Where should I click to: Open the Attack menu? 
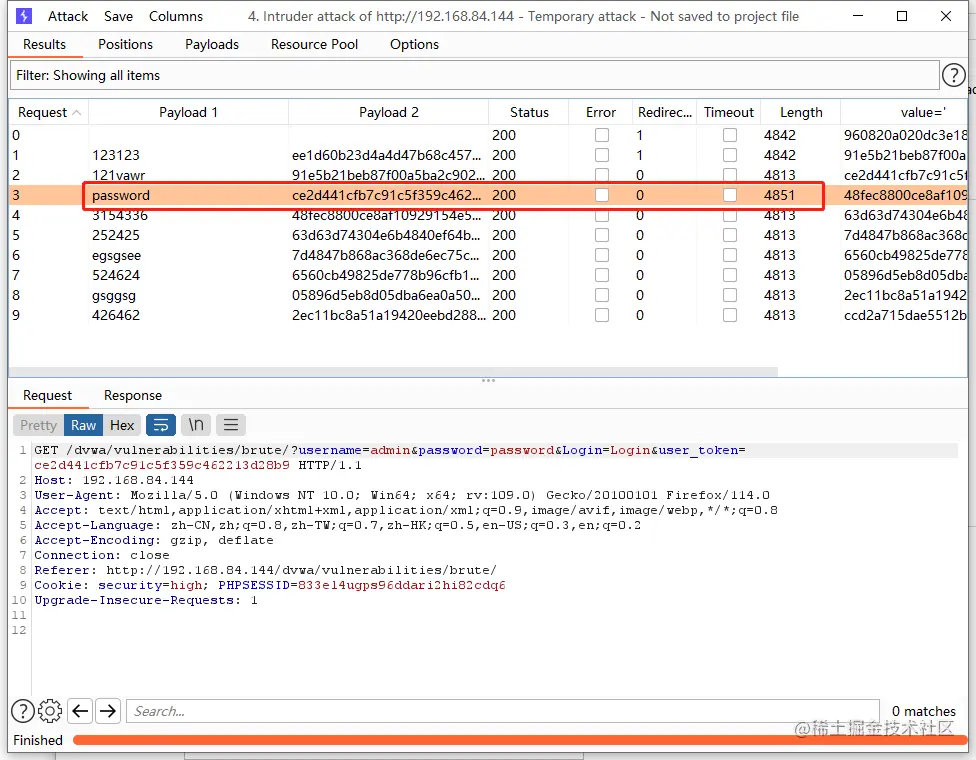point(68,16)
